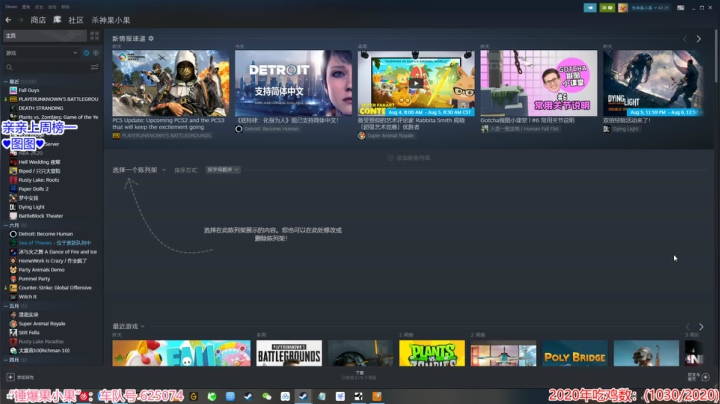Open the account name dropdown
Image resolution: width=720 pixels, height=404 pixels.
[650, 8]
